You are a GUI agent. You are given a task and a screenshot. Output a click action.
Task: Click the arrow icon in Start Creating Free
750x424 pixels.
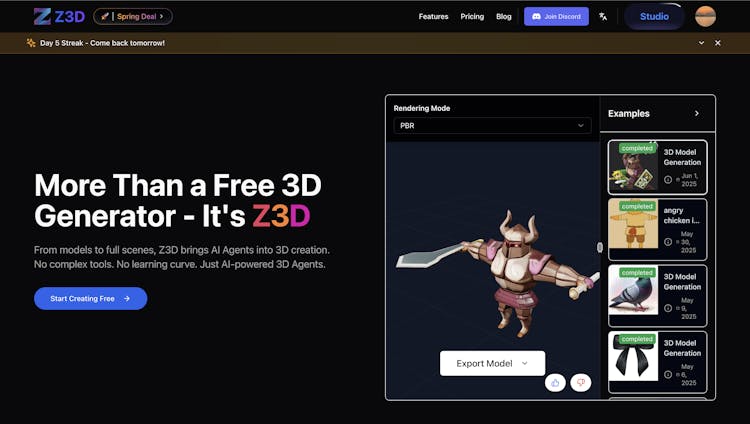point(127,299)
